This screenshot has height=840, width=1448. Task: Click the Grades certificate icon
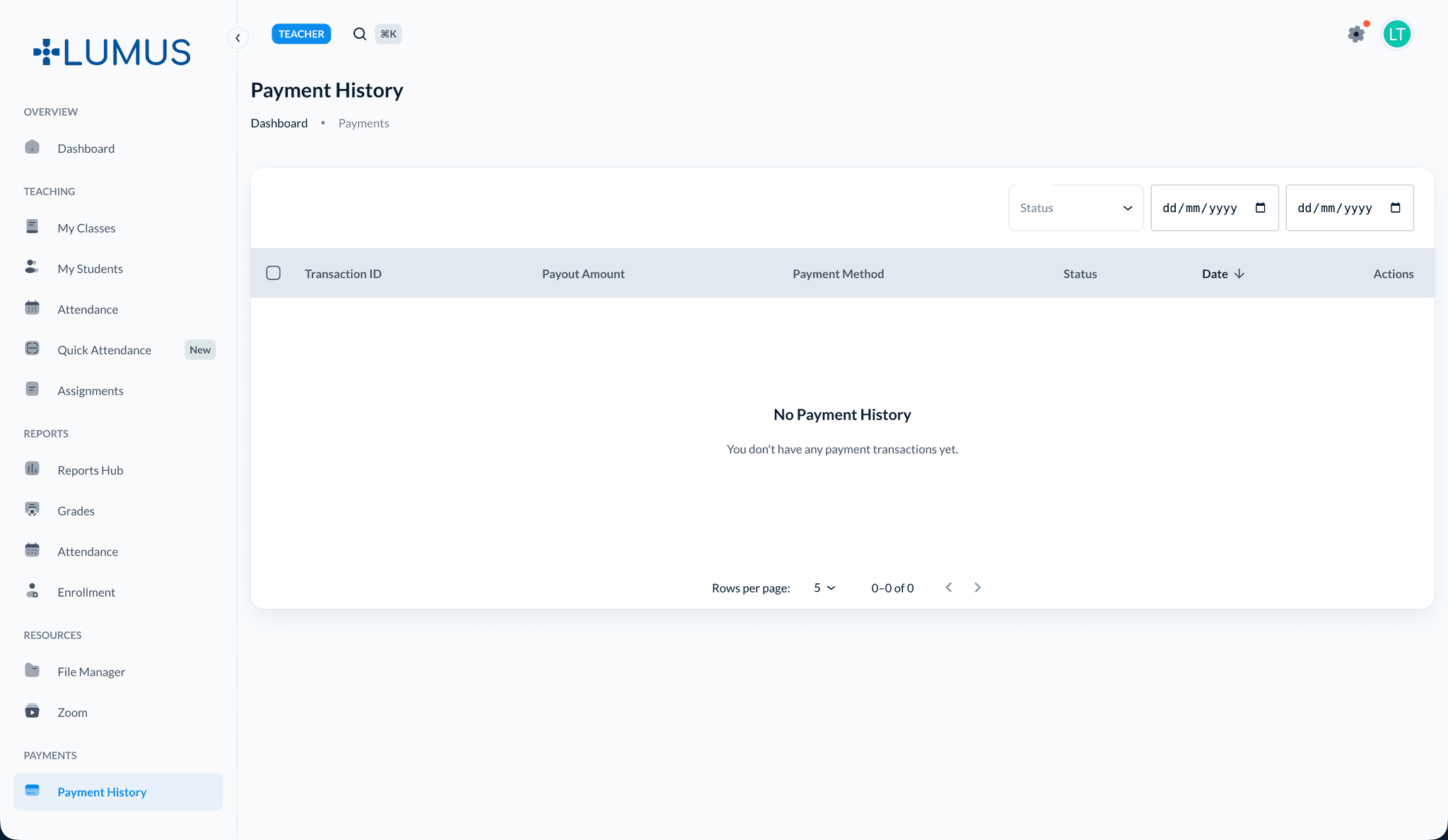click(x=32, y=509)
